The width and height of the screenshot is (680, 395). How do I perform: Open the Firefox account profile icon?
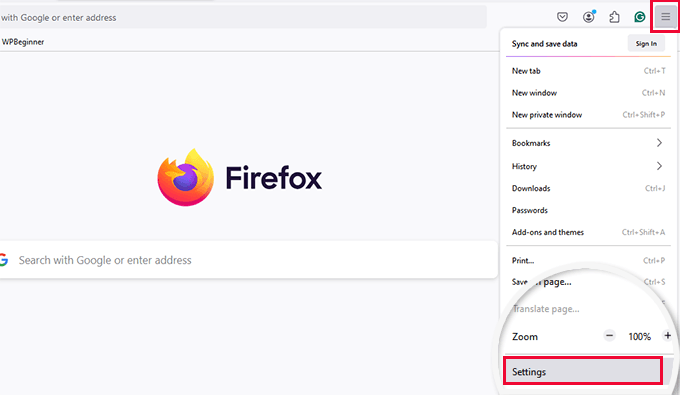(588, 17)
